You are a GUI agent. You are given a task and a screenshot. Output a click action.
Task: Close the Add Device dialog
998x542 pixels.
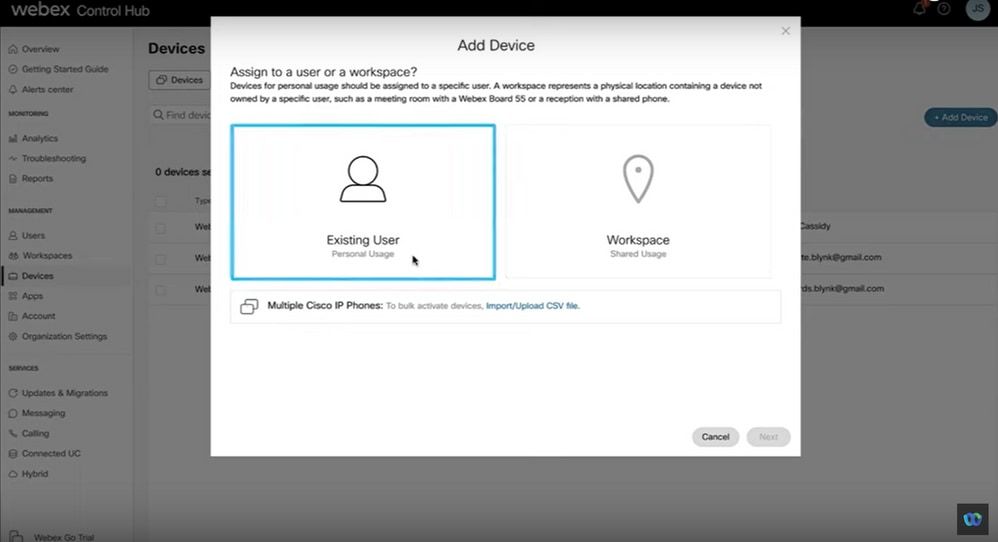(785, 31)
